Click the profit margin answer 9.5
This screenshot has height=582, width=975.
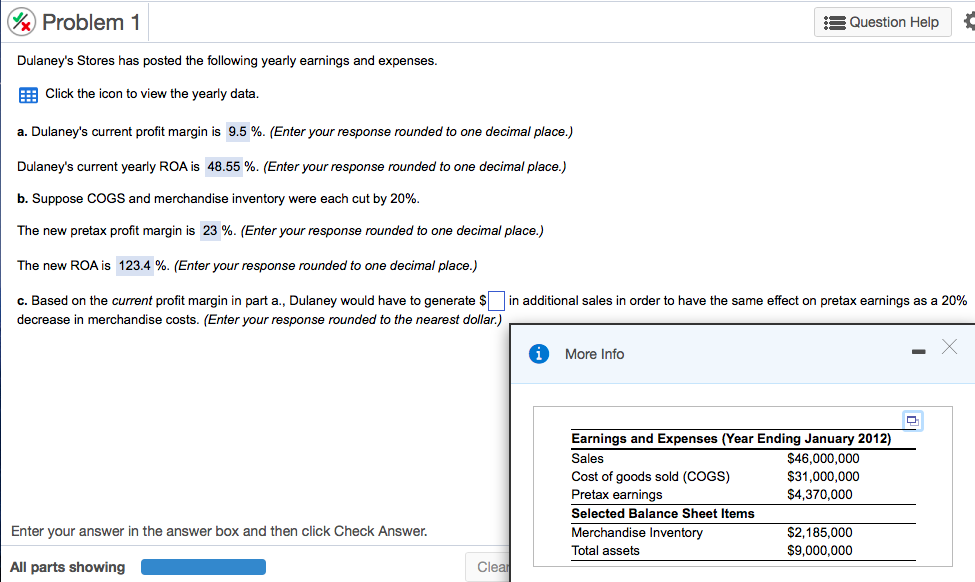(x=238, y=132)
